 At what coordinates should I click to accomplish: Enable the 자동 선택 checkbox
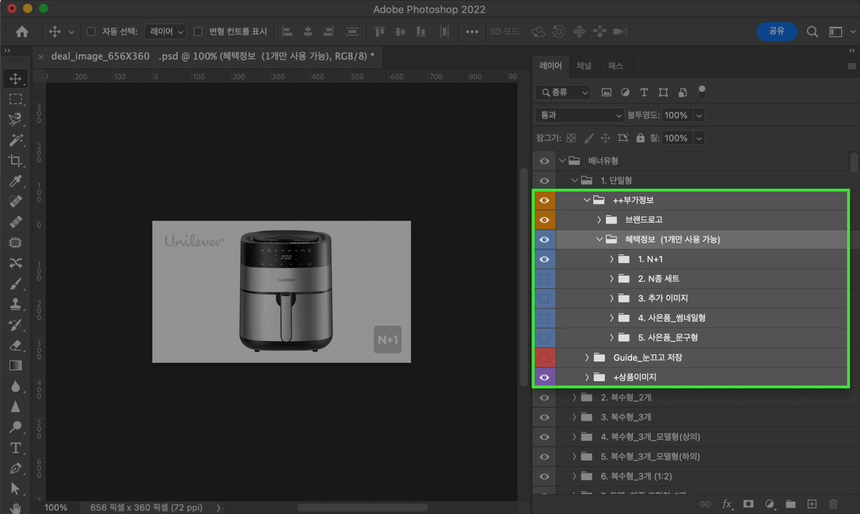(x=91, y=32)
